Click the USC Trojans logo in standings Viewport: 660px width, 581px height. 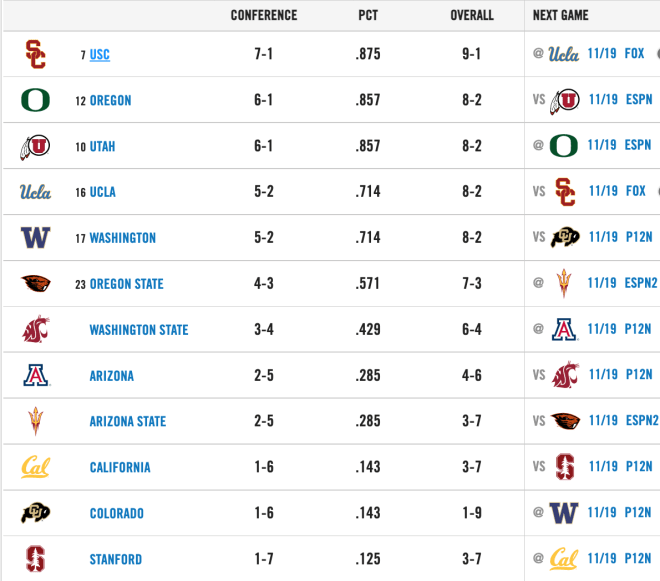pos(35,54)
